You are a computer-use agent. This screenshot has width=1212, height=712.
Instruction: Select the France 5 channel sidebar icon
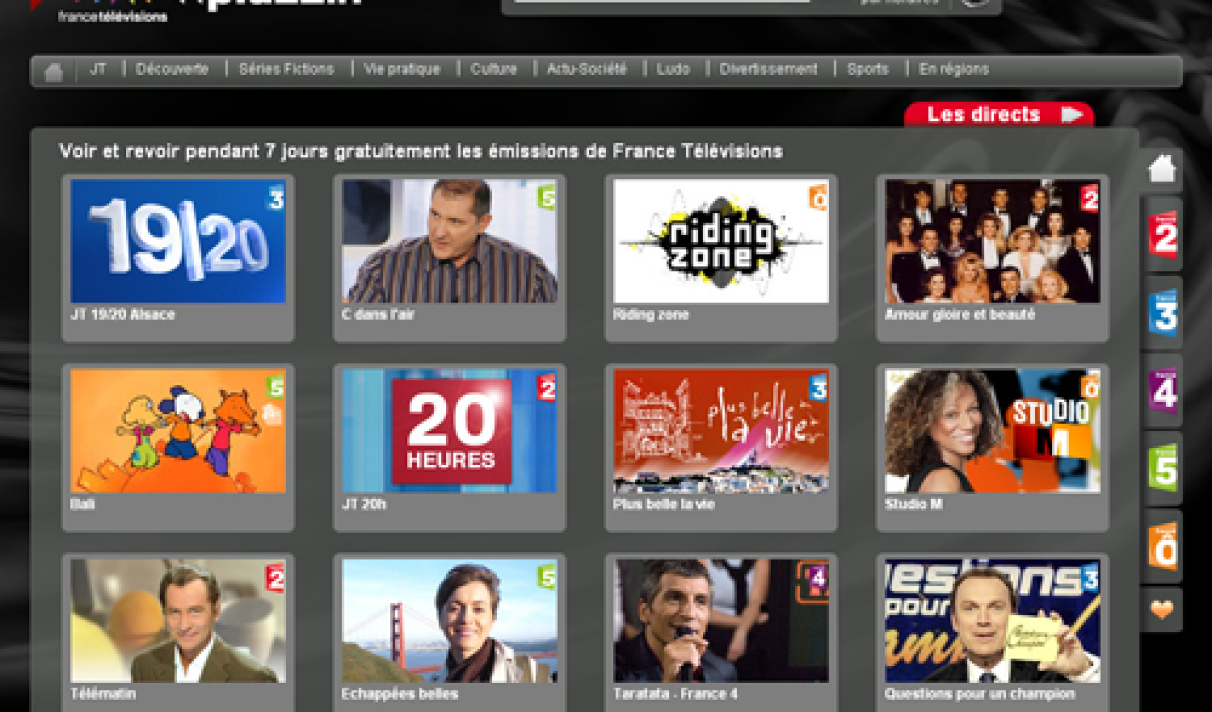[1162, 467]
